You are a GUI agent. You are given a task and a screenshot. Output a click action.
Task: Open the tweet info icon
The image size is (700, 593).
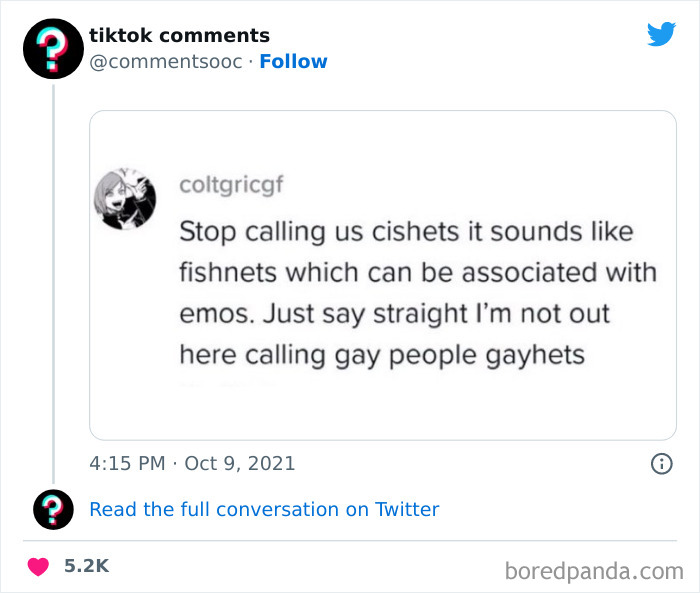click(660, 463)
